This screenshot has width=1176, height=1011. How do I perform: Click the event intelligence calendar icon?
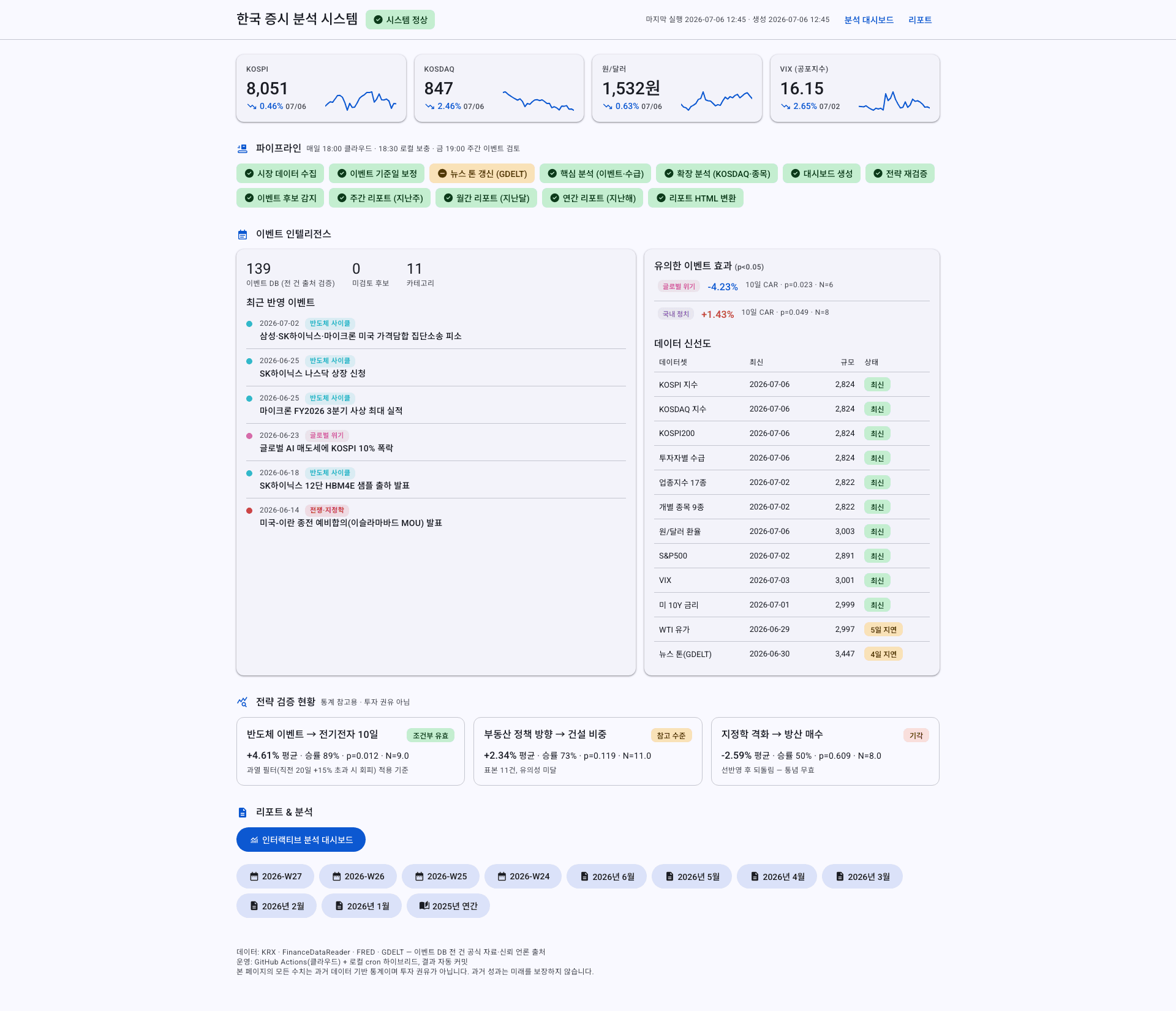tap(243, 235)
